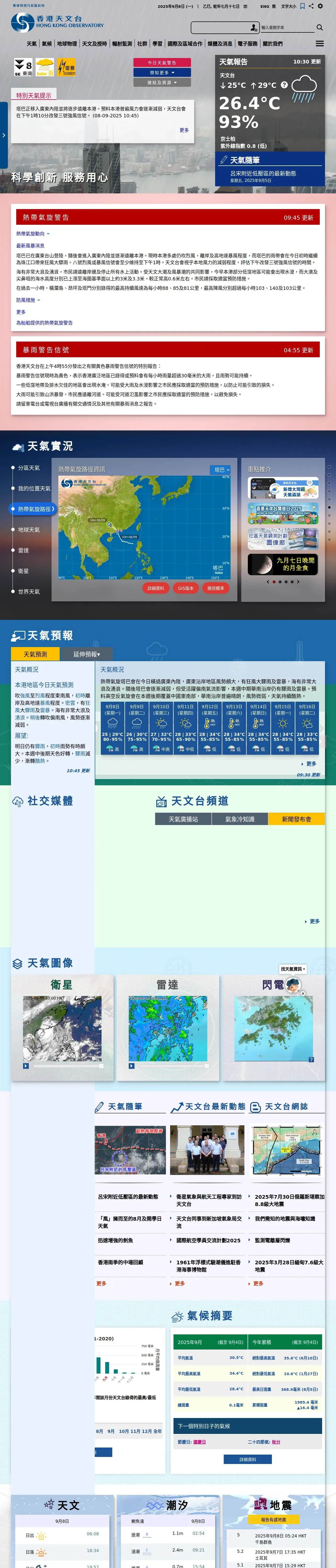
Task: Bookmark this page via the bookmark icon
Action: [303, 6]
